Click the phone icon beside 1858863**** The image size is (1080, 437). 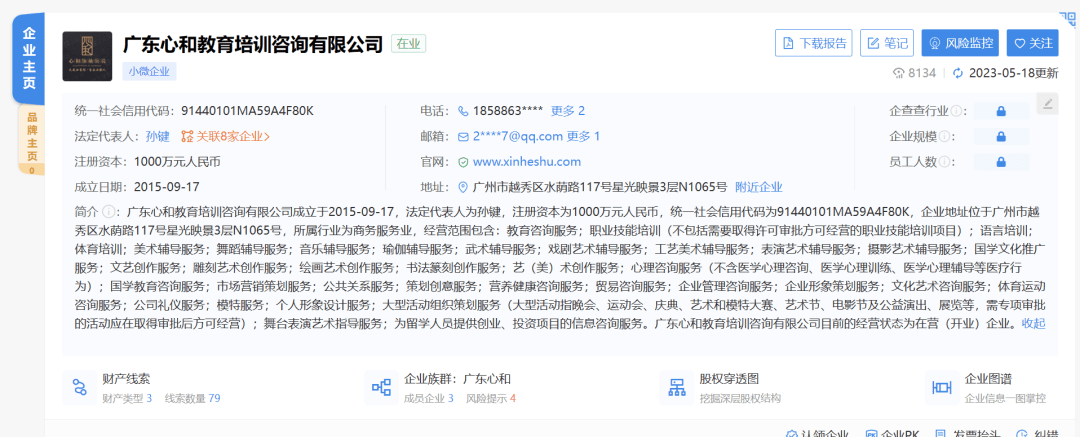click(x=464, y=111)
